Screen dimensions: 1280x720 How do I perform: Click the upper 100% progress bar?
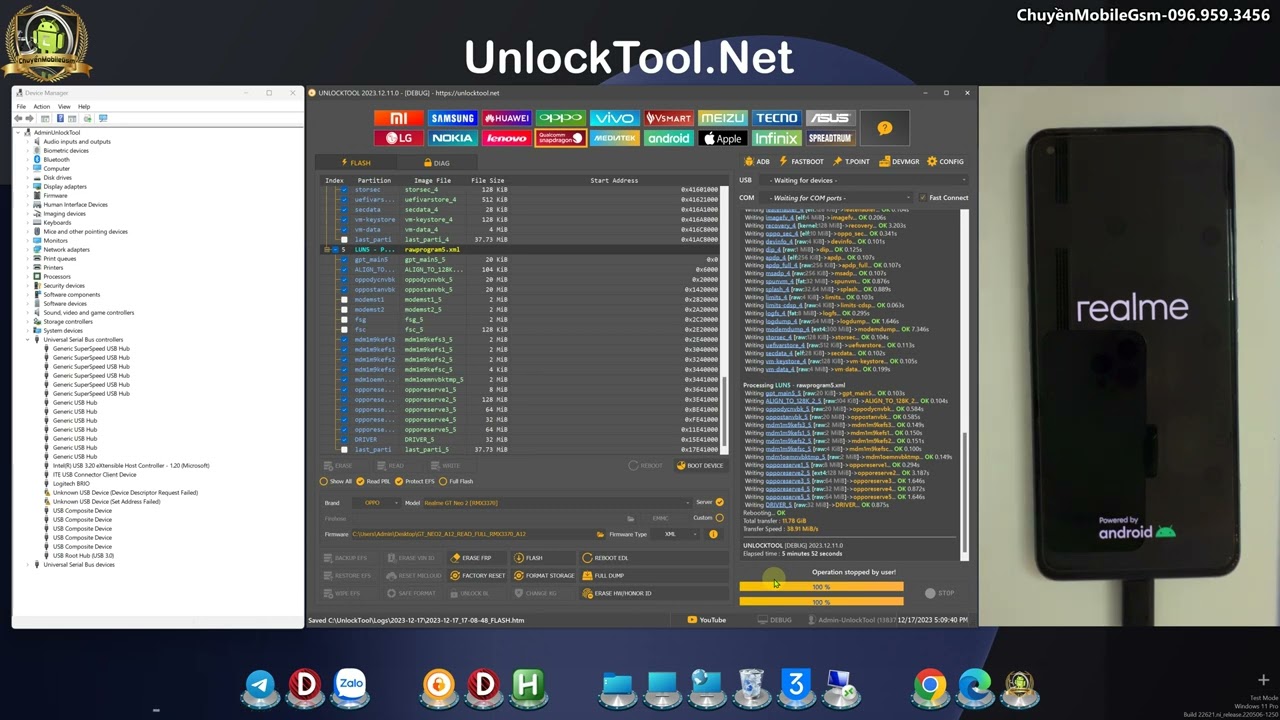[x=821, y=587]
